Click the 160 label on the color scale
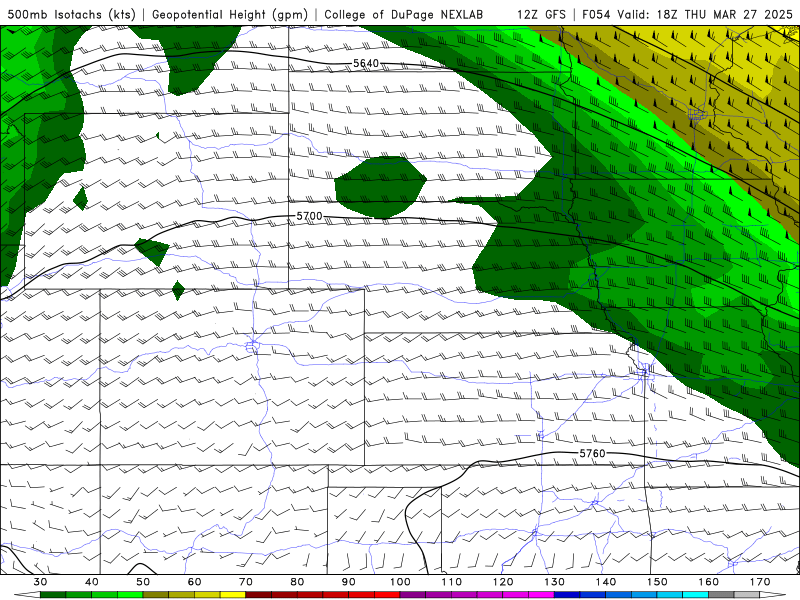This screenshot has height=600, width=800. click(x=709, y=582)
